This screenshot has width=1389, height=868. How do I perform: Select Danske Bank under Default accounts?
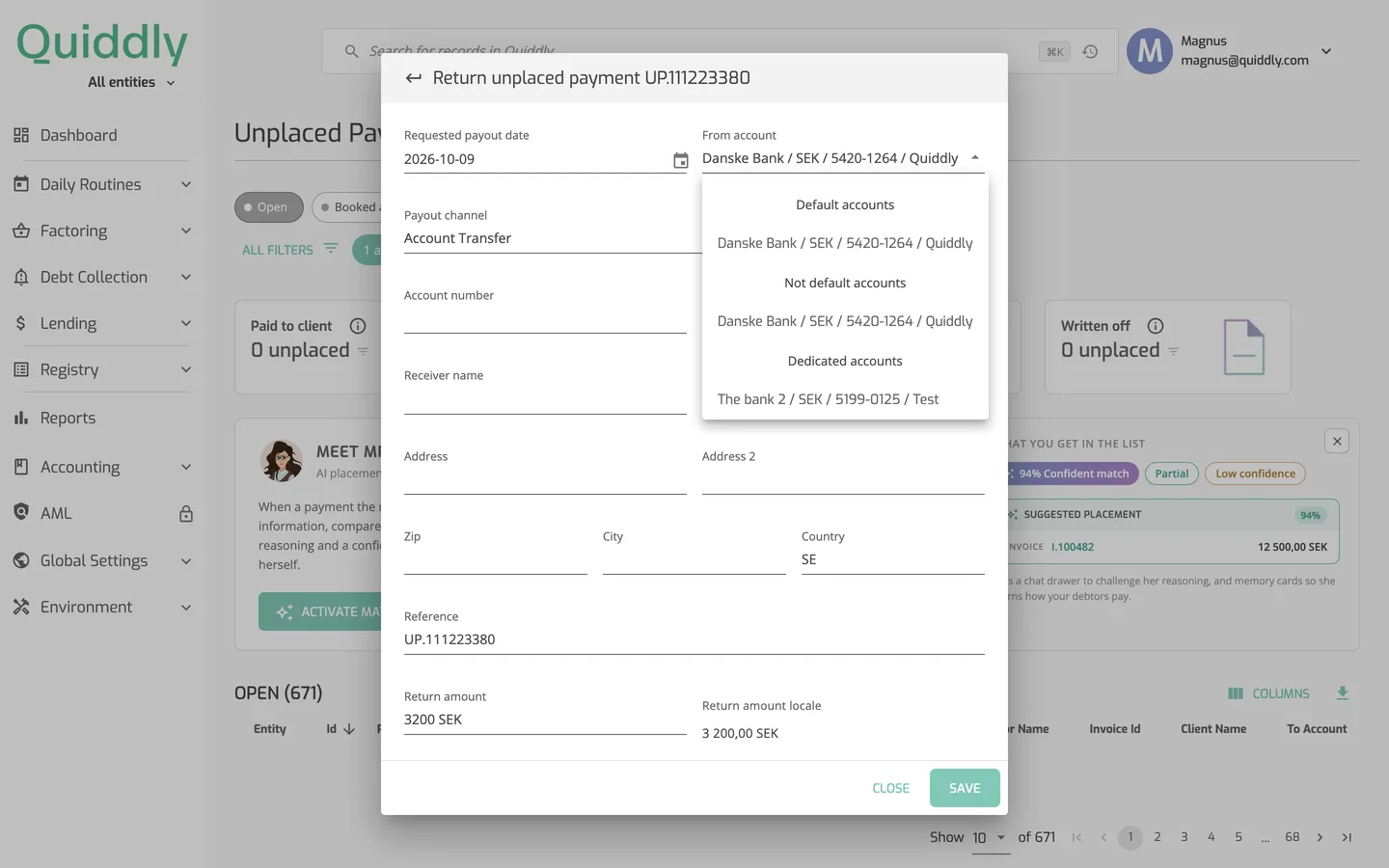click(845, 243)
